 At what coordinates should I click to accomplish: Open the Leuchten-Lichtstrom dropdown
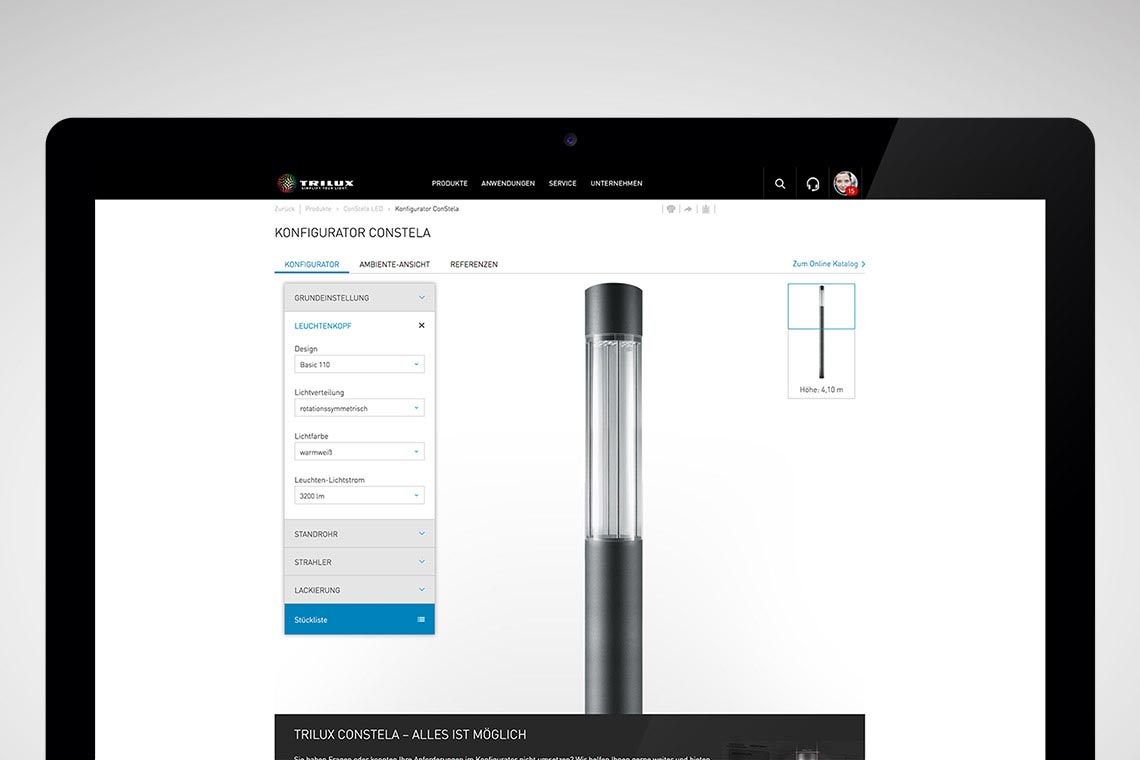point(359,495)
